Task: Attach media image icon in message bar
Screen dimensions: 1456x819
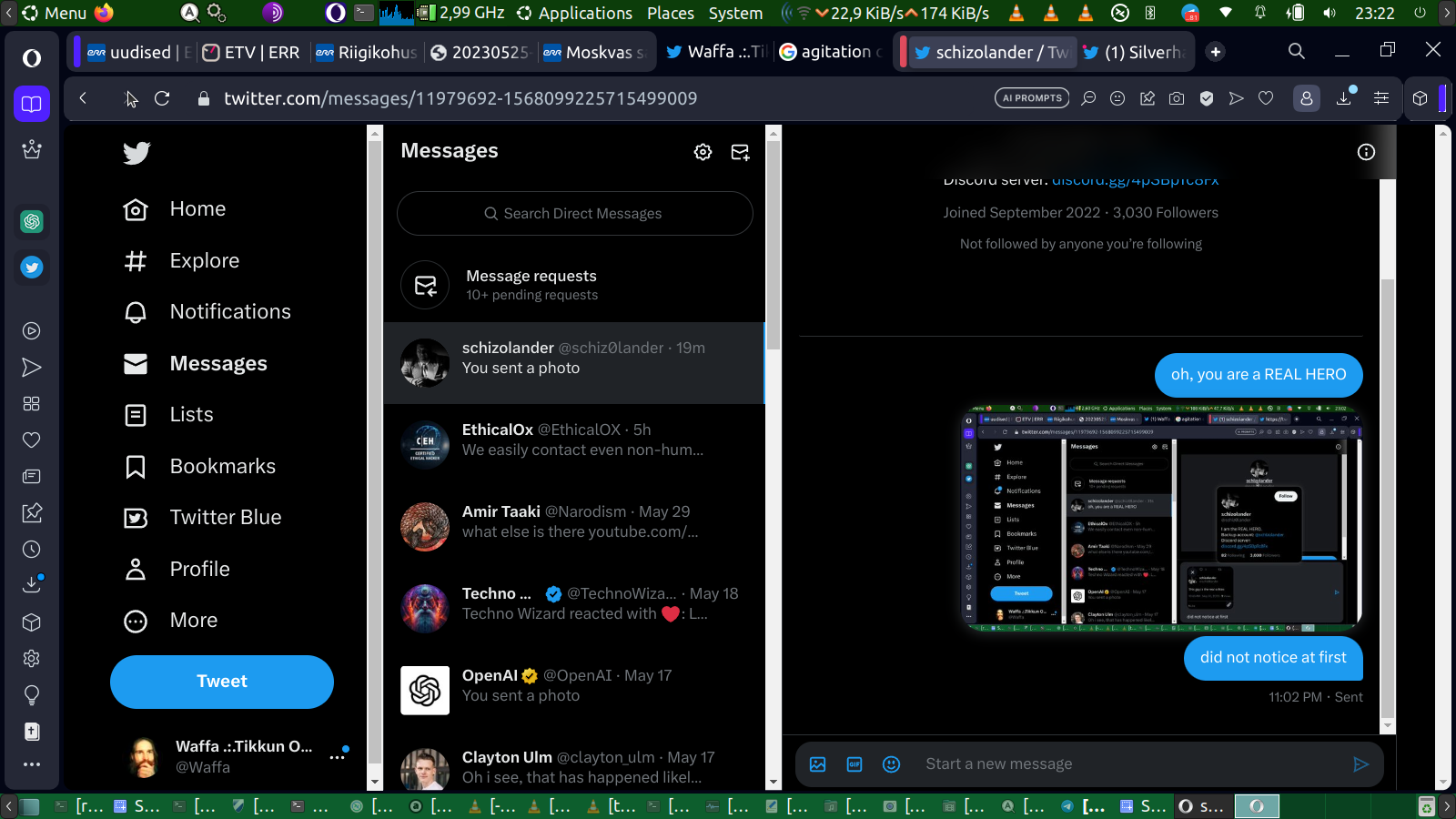Action: (x=818, y=764)
